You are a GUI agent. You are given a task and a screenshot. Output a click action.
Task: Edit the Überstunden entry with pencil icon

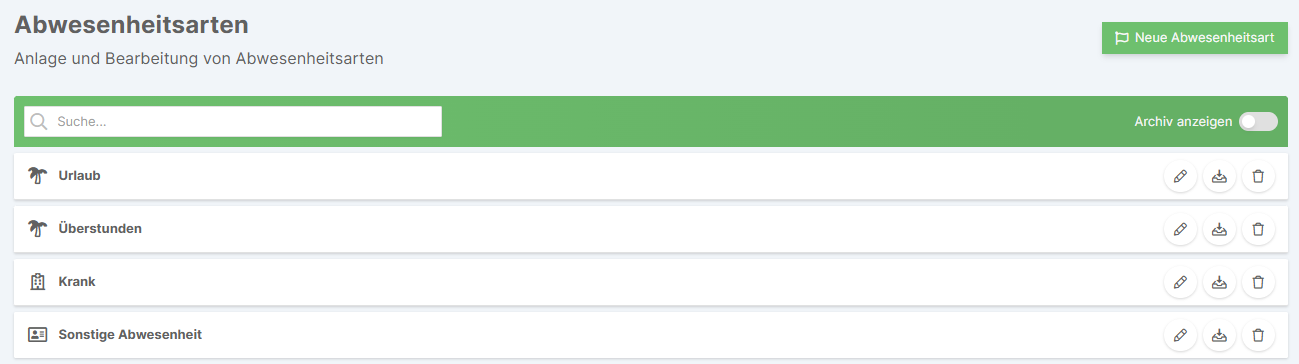coord(1180,229)
